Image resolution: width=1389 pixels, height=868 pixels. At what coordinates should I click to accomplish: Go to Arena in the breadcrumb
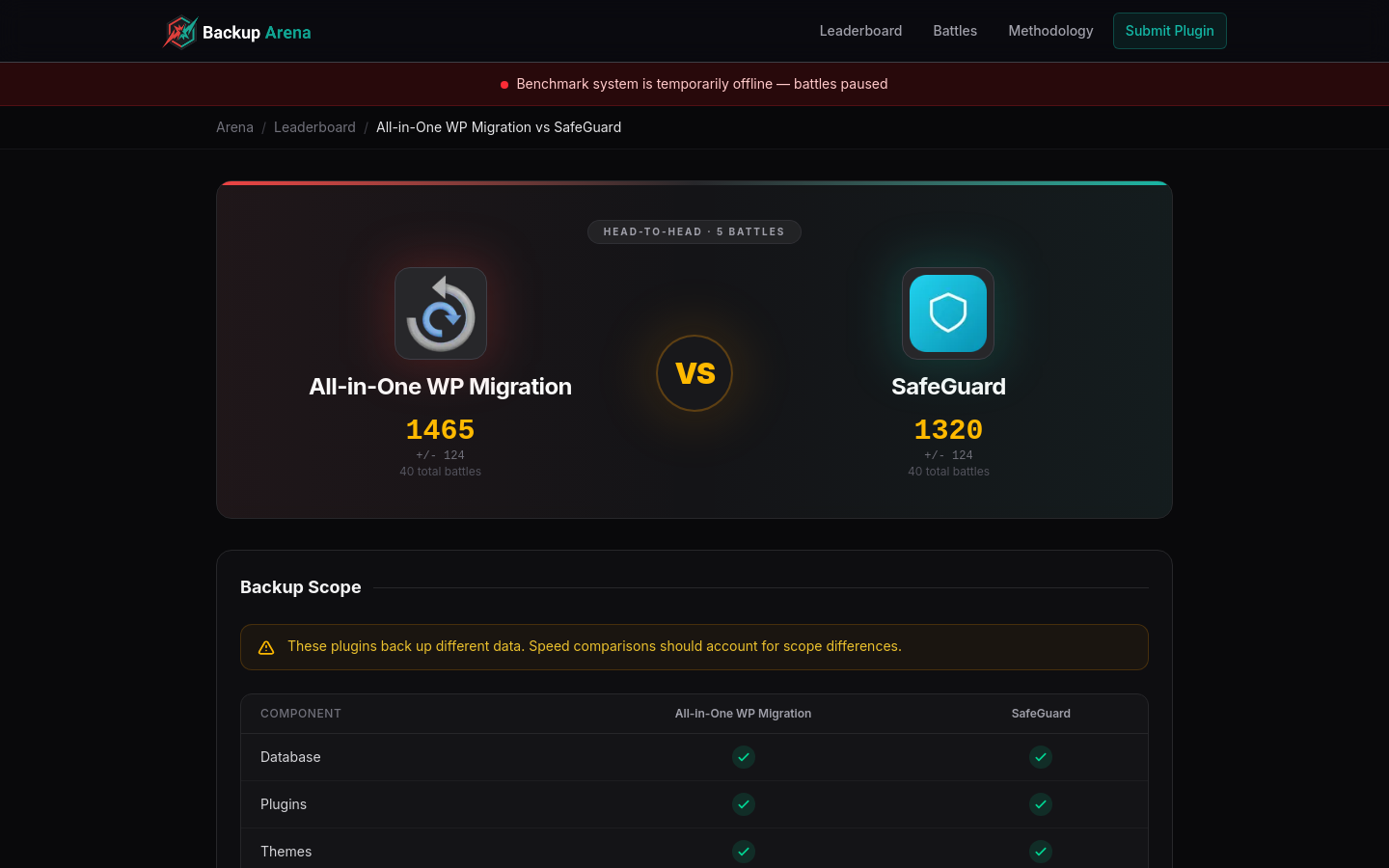coord(234,127)
